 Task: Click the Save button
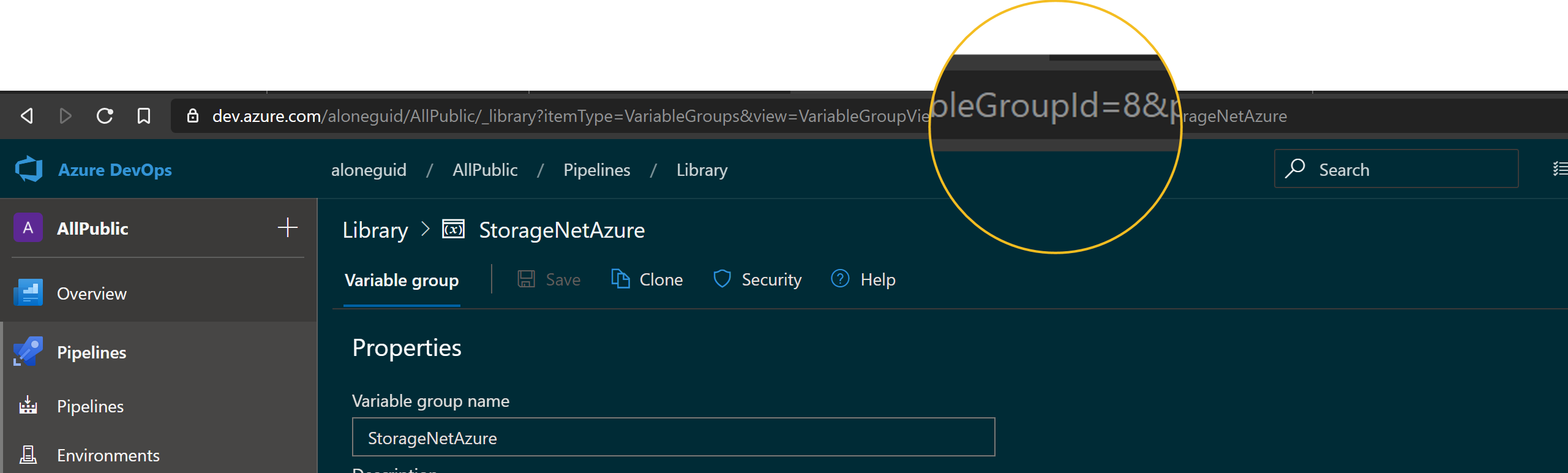pyautogui.click(x=549, y=279)
